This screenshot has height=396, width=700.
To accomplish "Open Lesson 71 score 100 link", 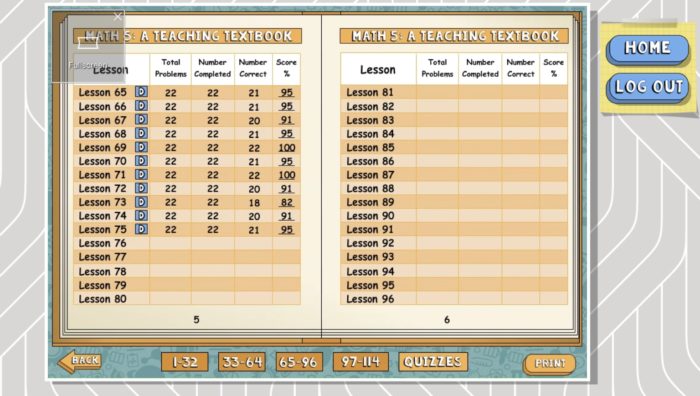I will pos(287,175).
